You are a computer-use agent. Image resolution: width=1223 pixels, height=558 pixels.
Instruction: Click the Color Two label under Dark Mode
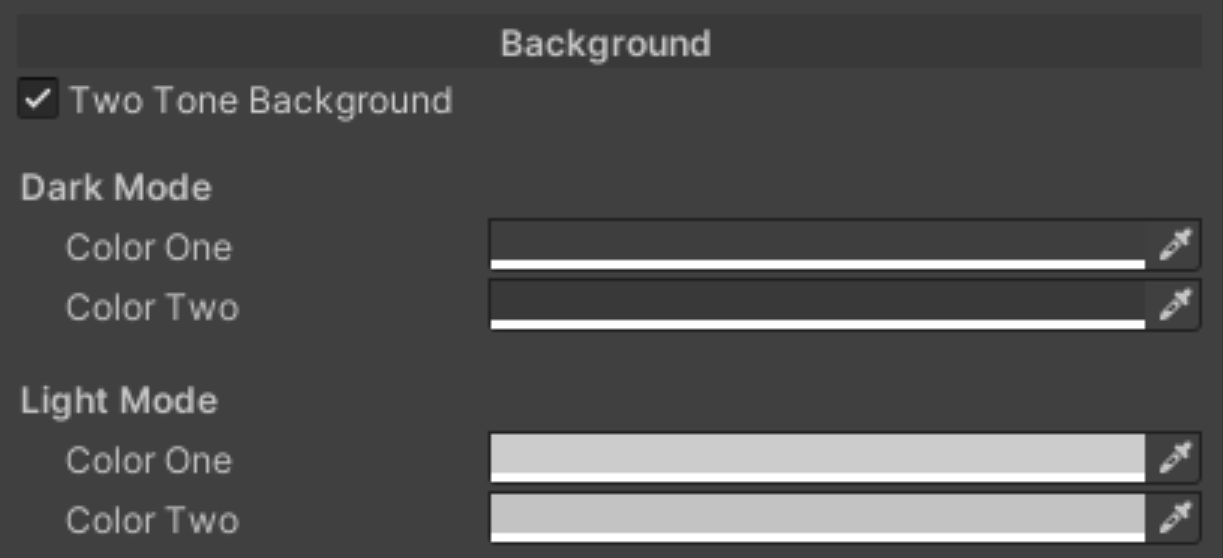(x=152, y=307)
